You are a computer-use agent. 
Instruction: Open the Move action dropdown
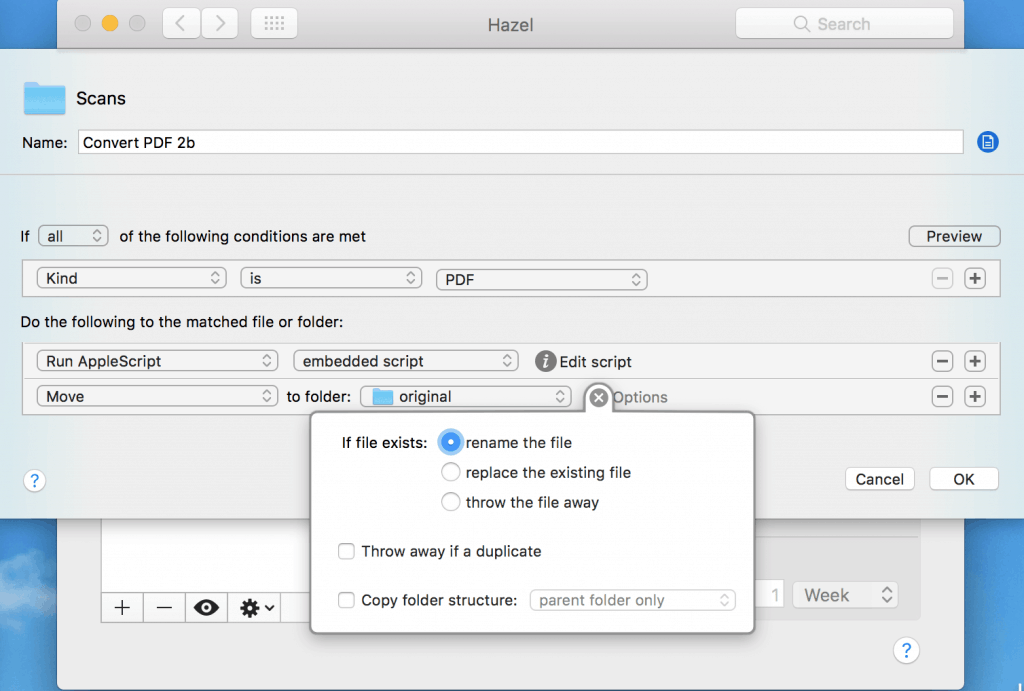click(157, 396)
